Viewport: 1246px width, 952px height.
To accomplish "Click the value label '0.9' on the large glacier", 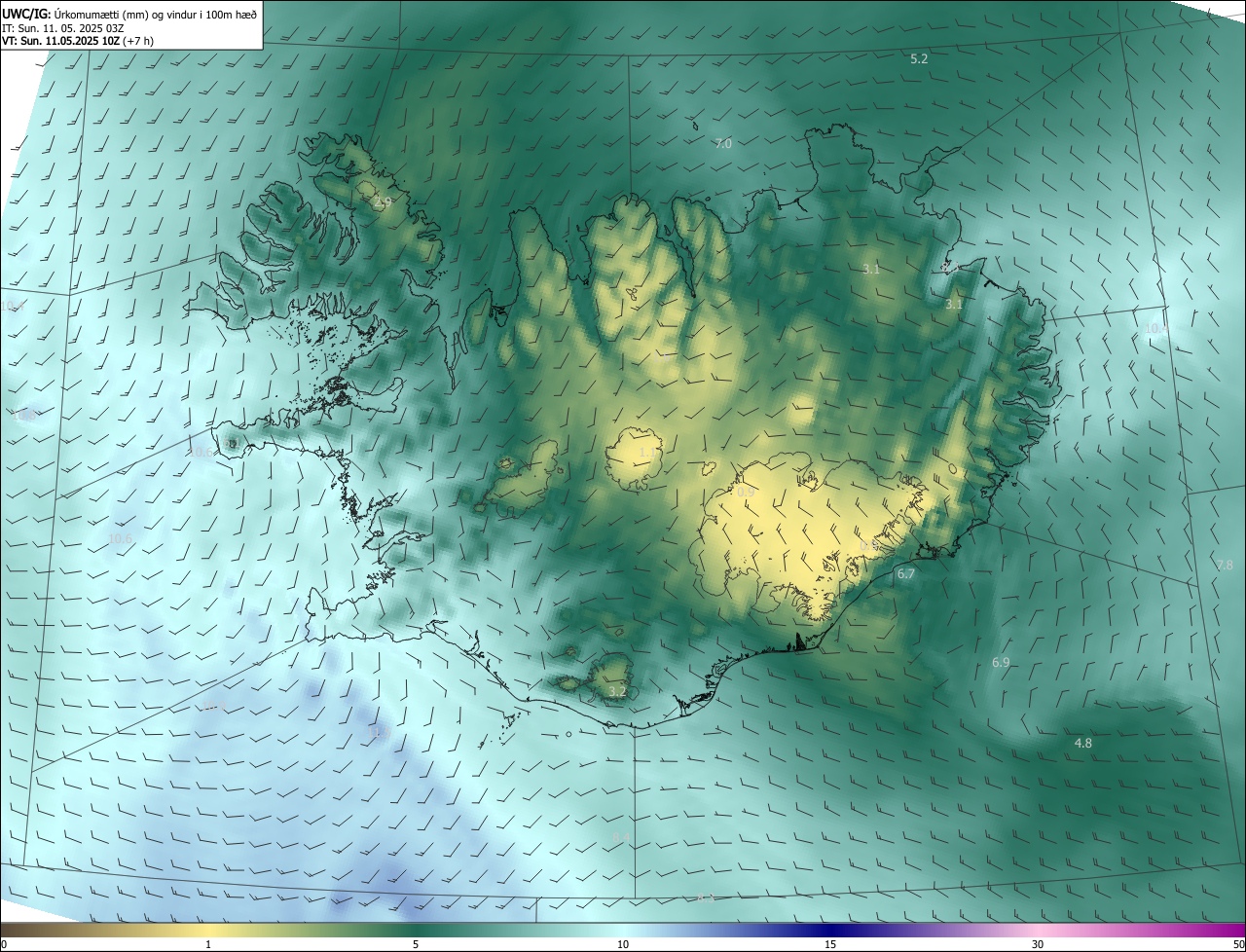I will (746, 493).
